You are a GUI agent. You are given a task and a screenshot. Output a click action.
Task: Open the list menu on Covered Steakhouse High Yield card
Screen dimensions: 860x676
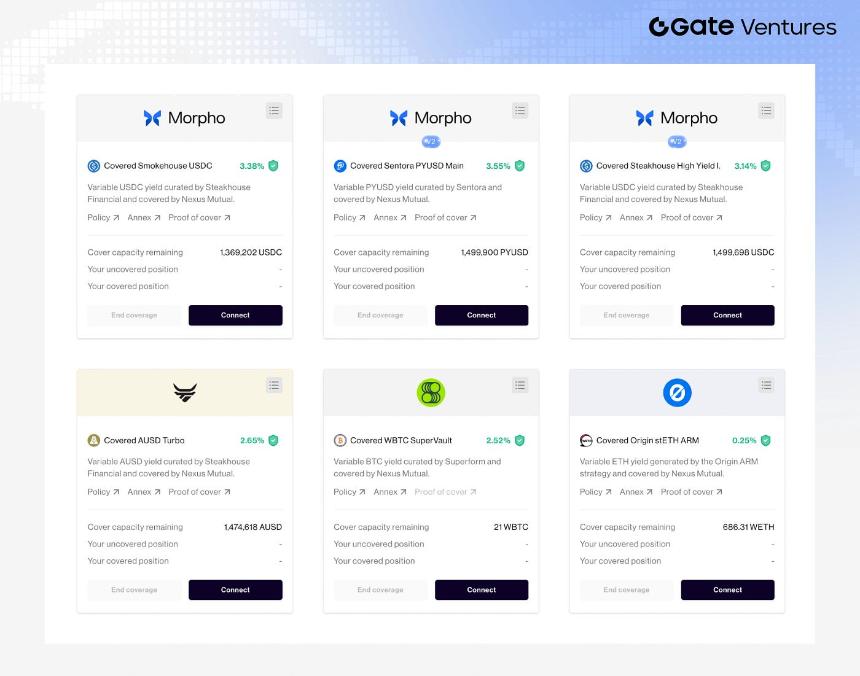click(766, 111)
